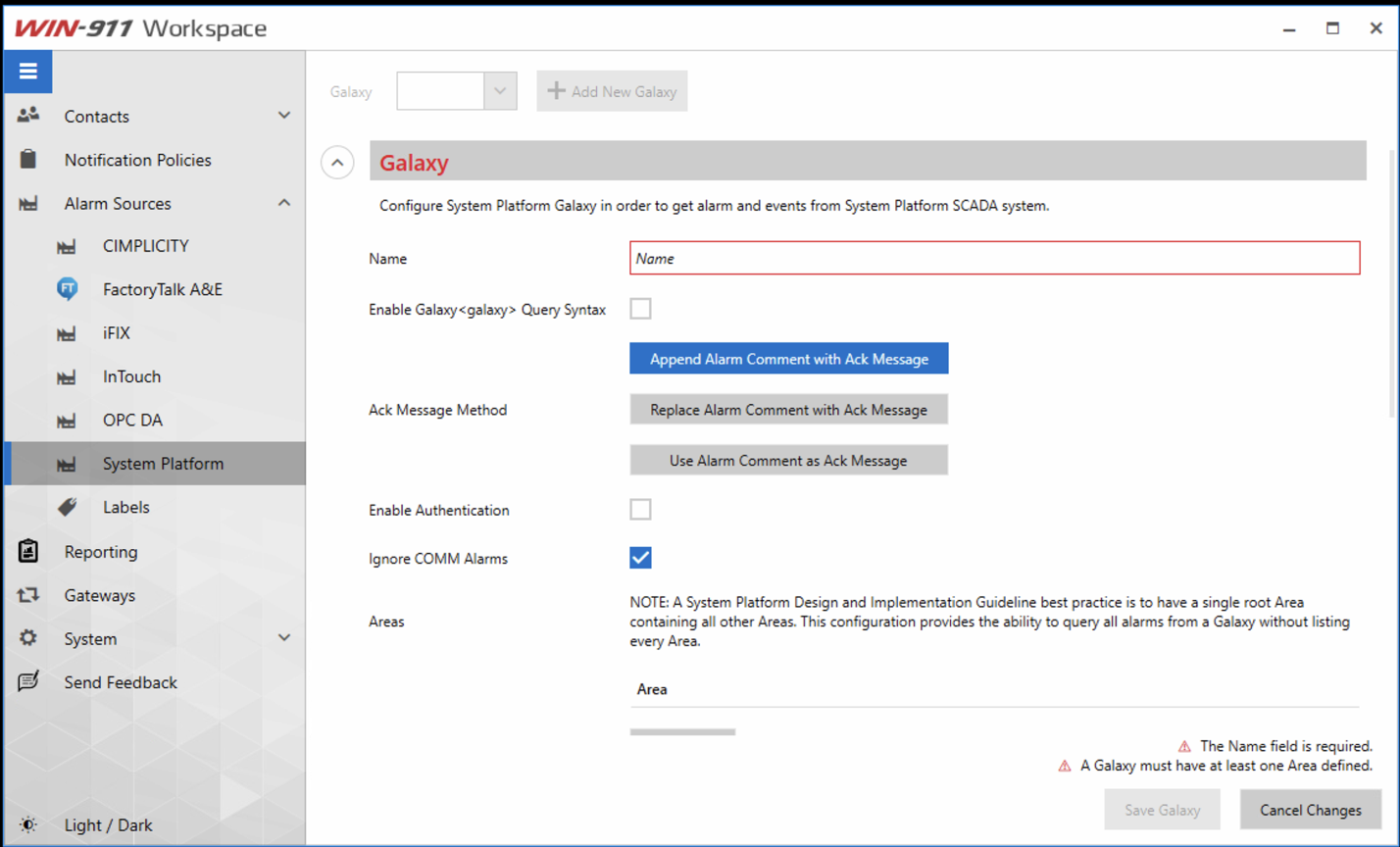The image size is (1400, 847).
Task: Click 'A Galaxy must have at least one Area' message
Action: (1226, 766)
